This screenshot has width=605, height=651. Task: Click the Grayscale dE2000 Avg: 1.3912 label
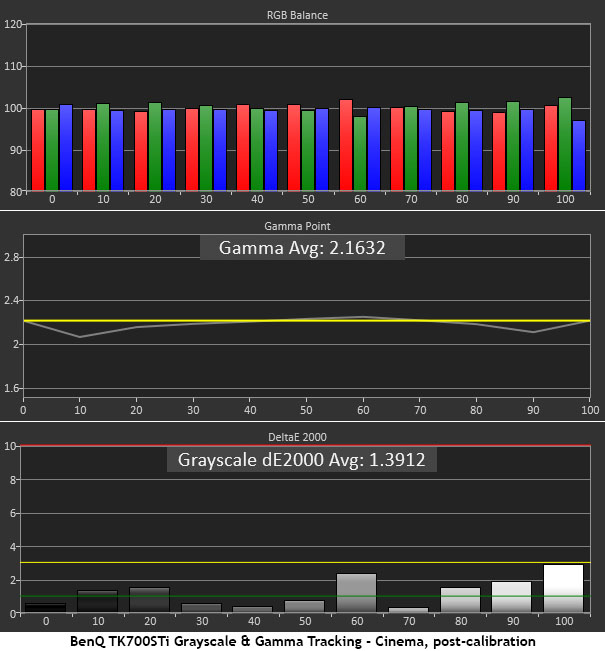[x=302, y=461]
